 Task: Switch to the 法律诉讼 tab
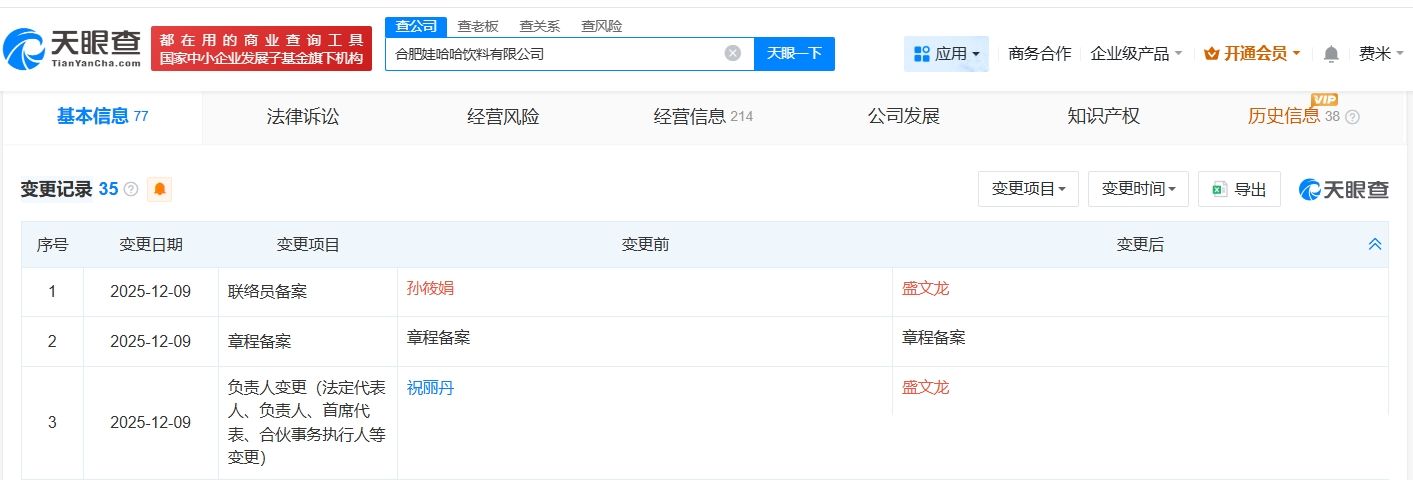[303, 117]
